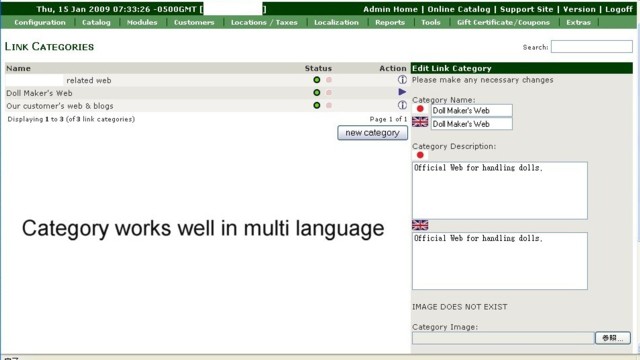Screen dimensions: 640x360
Task: Click the English Category Description textarea
Action: point(500,261)
